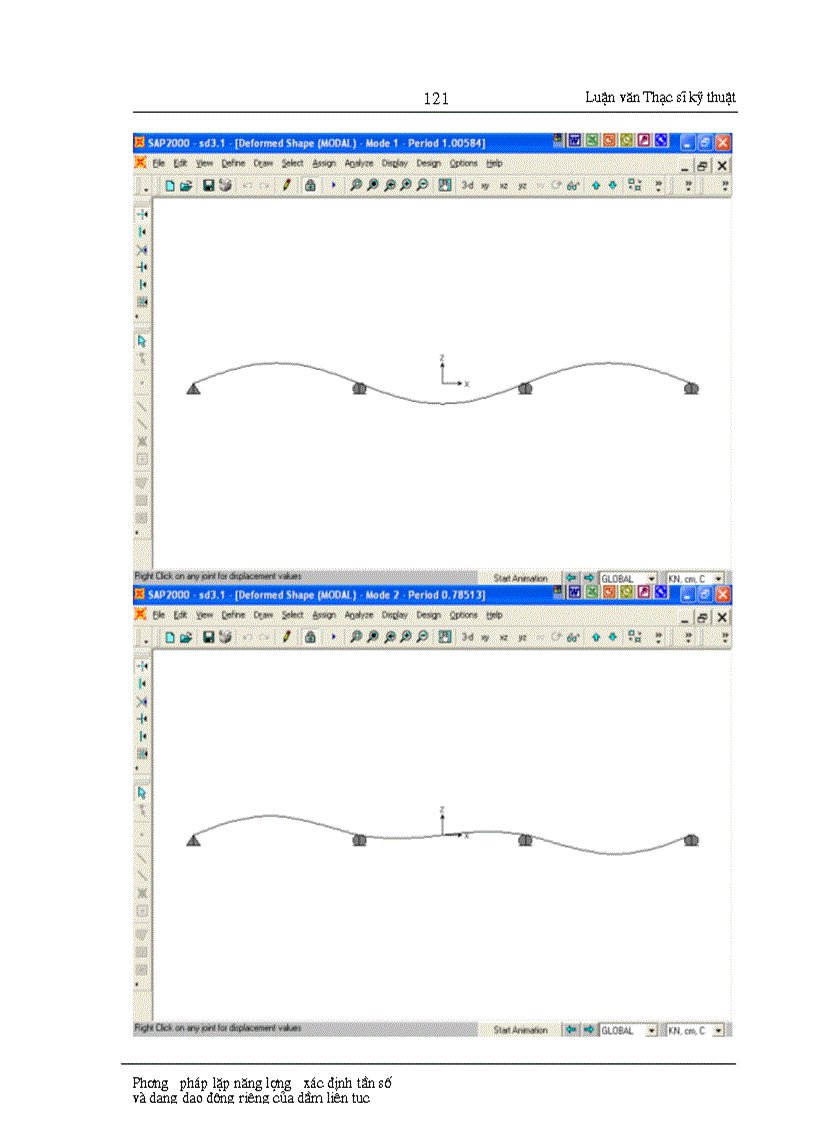Open the GLOBAL coordinate system dropdown

[627, 578]
